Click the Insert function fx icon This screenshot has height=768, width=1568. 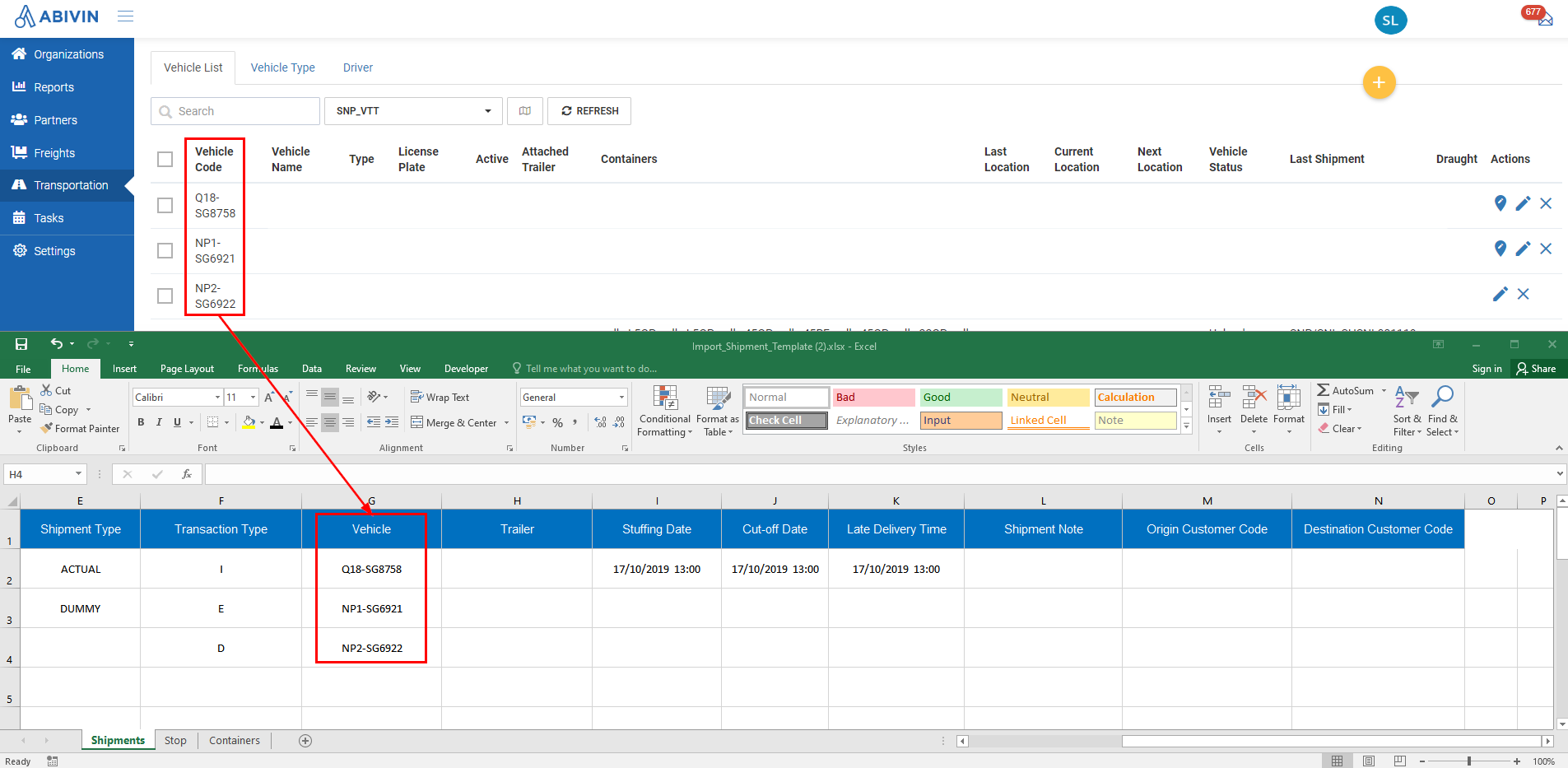pyautogui.click(x=187, y=474)
